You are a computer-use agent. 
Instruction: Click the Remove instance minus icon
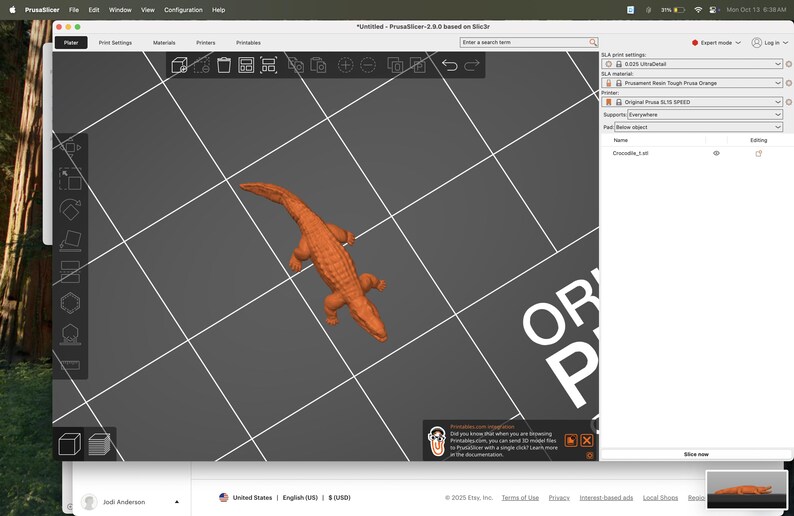click(x=368, y=65)
